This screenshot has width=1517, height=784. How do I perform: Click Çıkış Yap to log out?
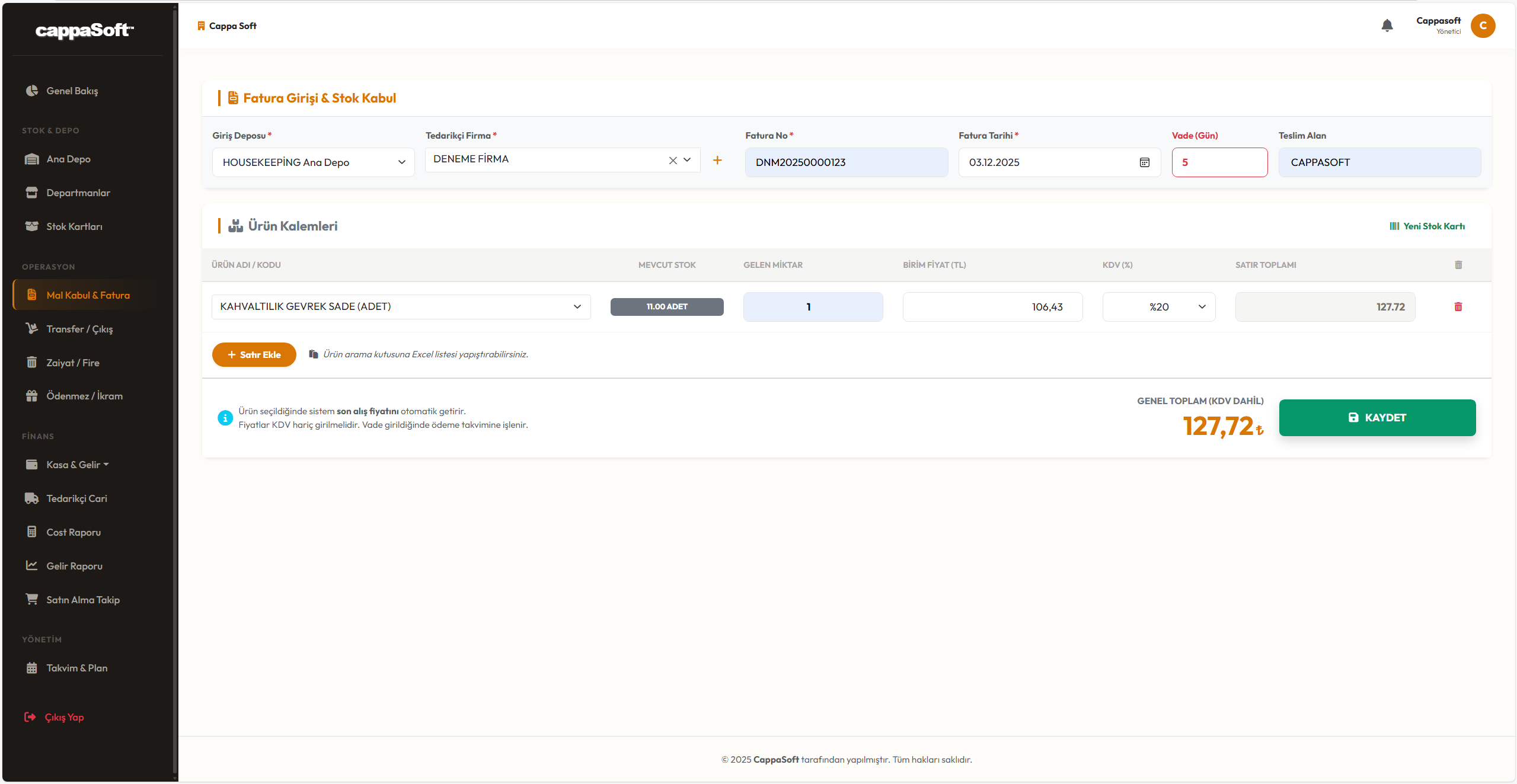[63, 717]
